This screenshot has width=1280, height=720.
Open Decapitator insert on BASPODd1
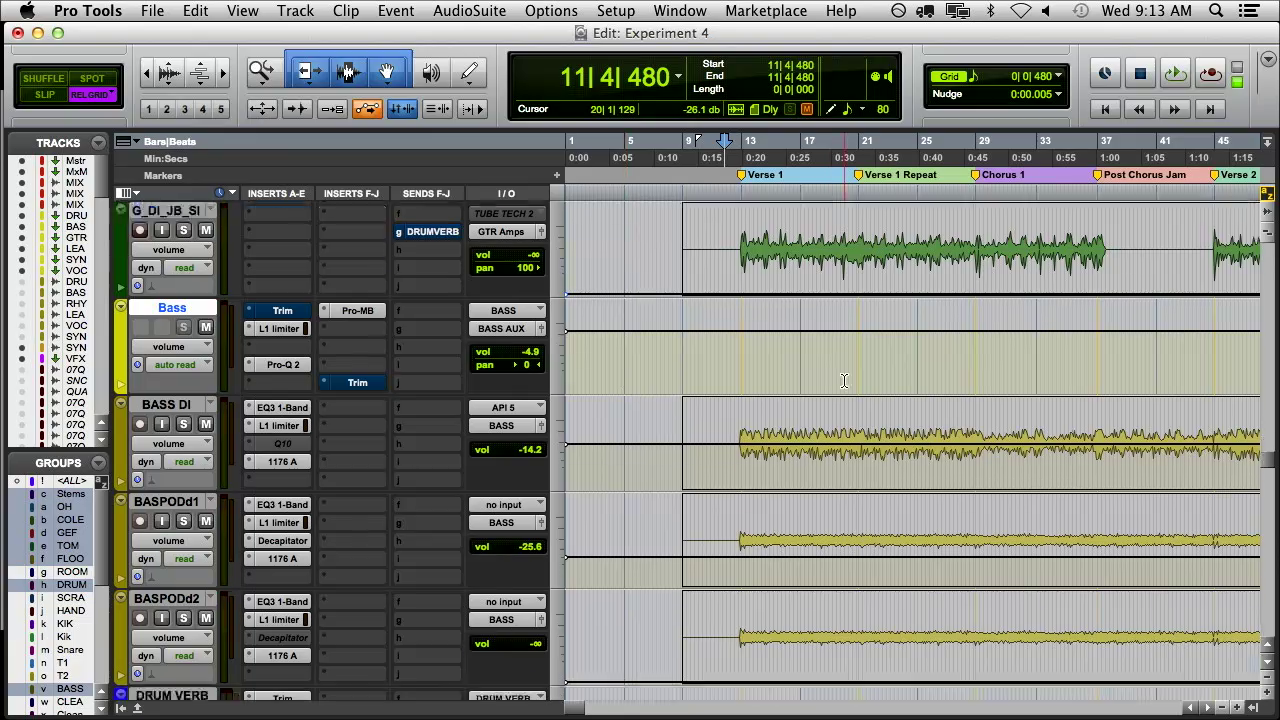click(283, 541)
